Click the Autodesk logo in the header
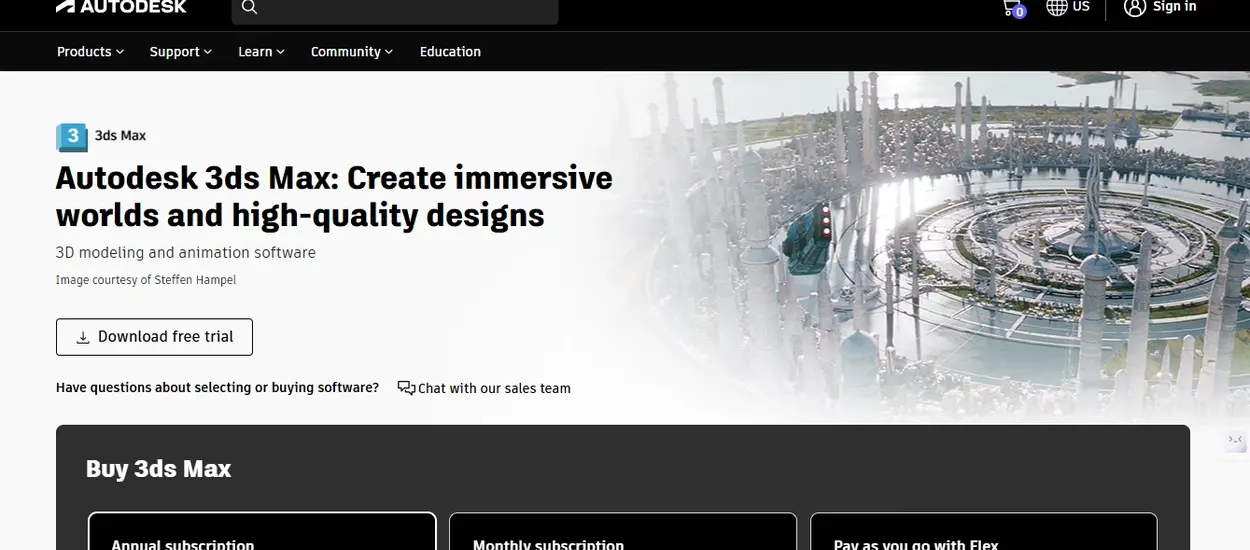Screen dimensions: 1250x550 [x=121, y=7]
